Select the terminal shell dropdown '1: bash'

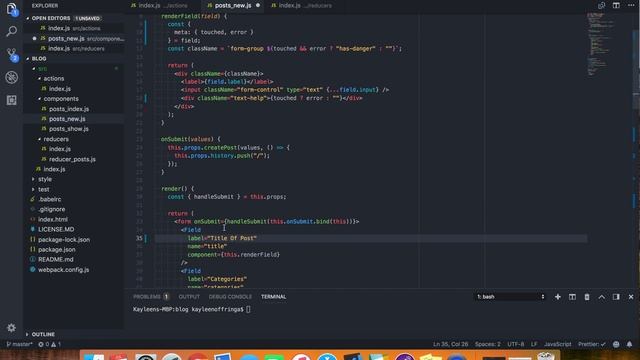tap(511, 297)
